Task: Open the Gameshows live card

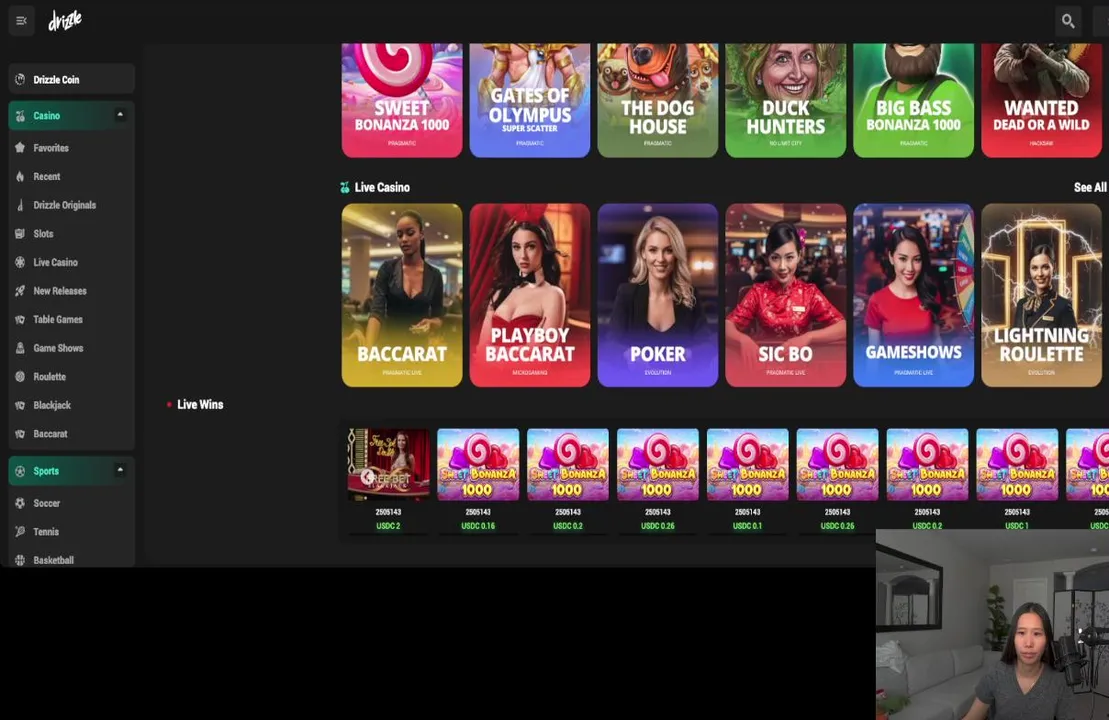Action: [914, 295]
